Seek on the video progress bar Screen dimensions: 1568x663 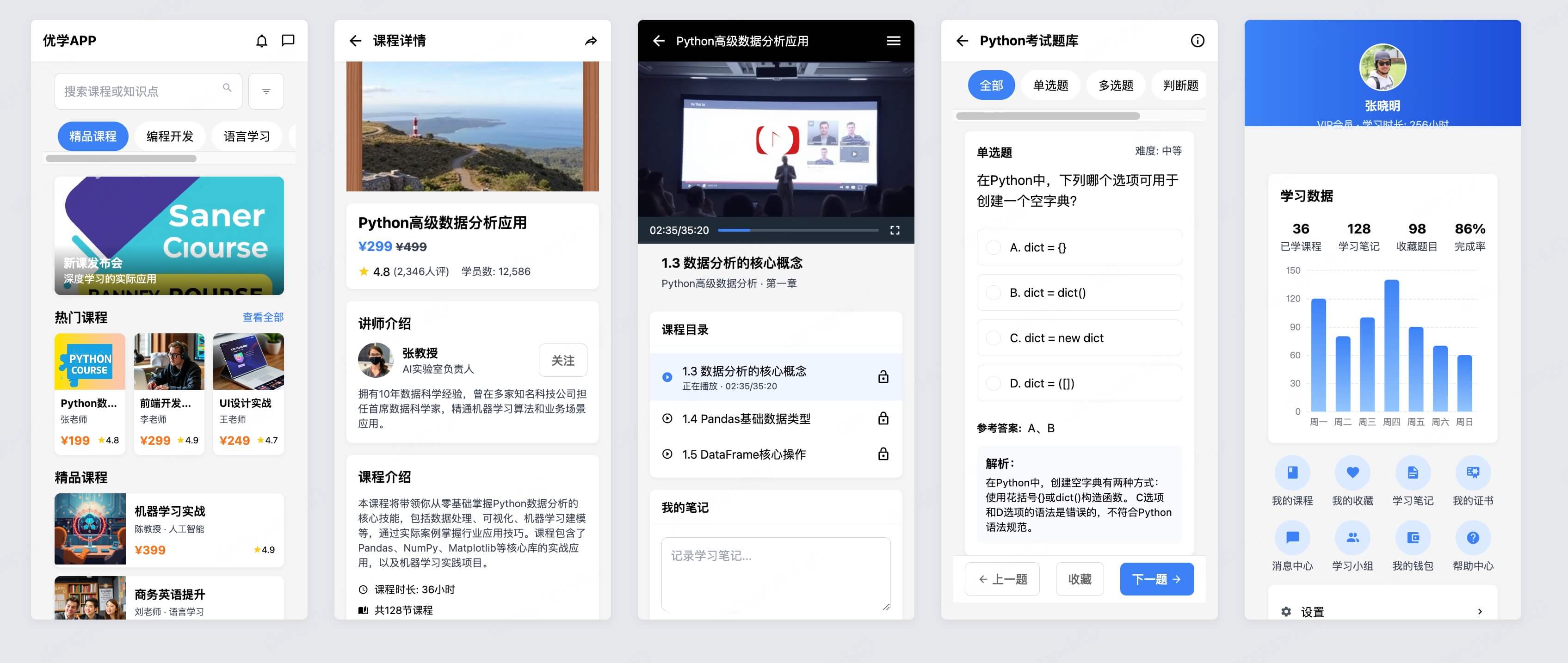(x=798, y=231)
